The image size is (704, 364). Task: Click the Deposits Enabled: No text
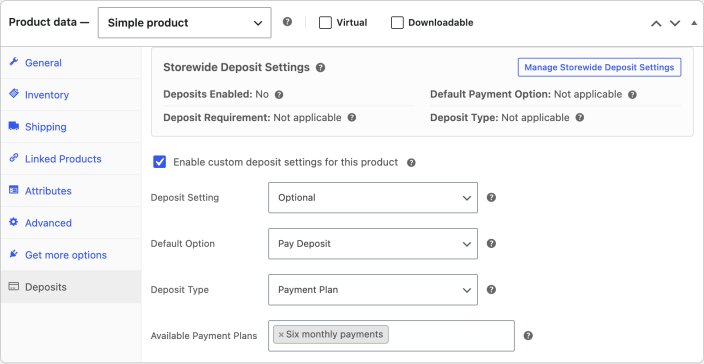(216, 94)
